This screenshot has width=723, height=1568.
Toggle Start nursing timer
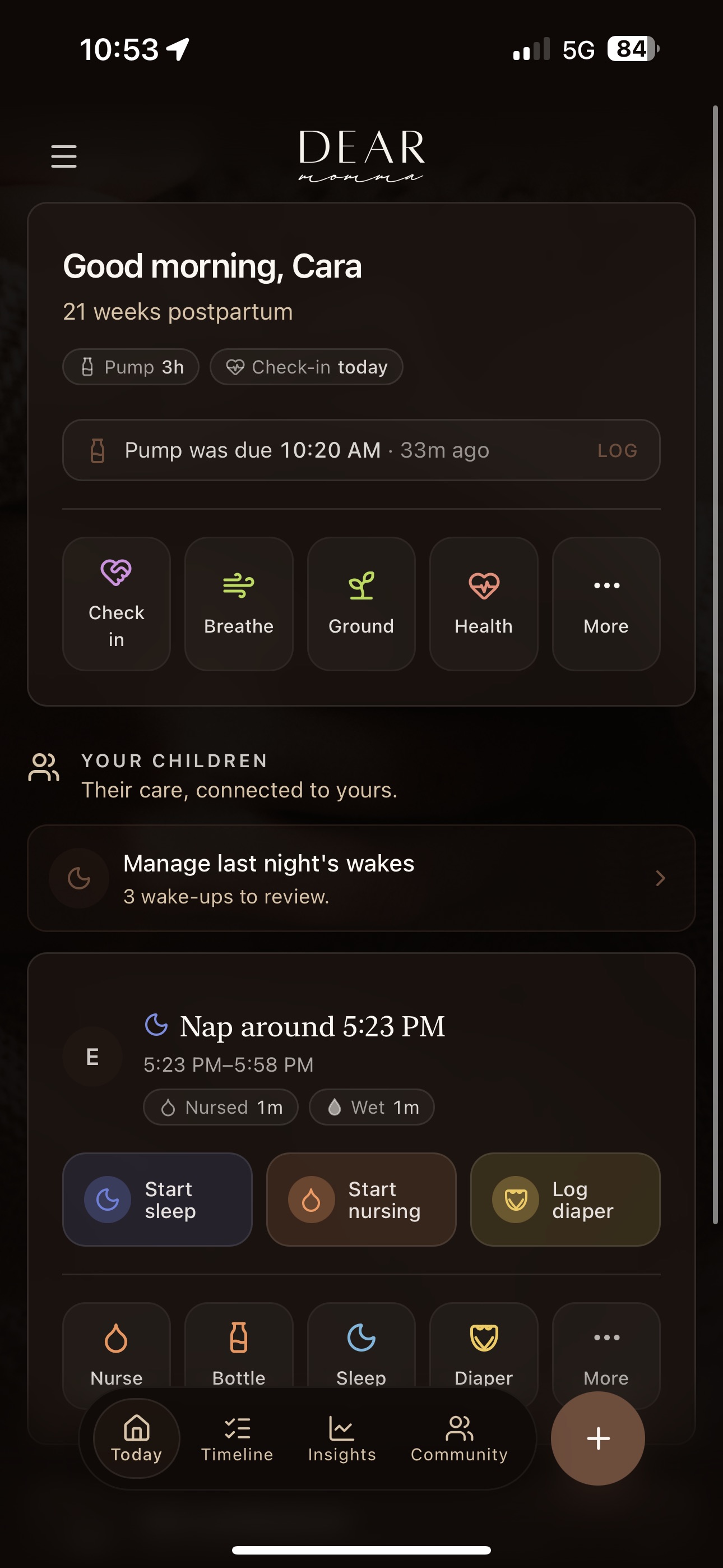[x=361, y=1199]
